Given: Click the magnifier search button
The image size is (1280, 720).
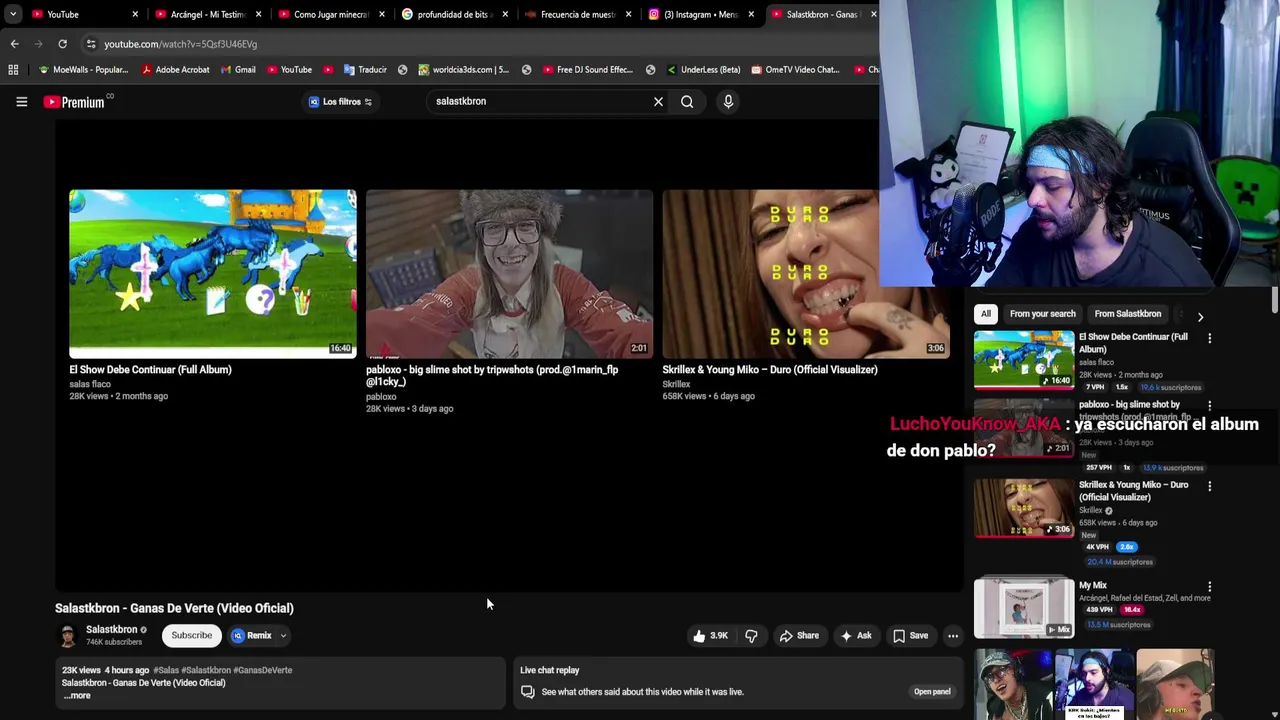Looking at the screenshot, I should tap(687, 101).
